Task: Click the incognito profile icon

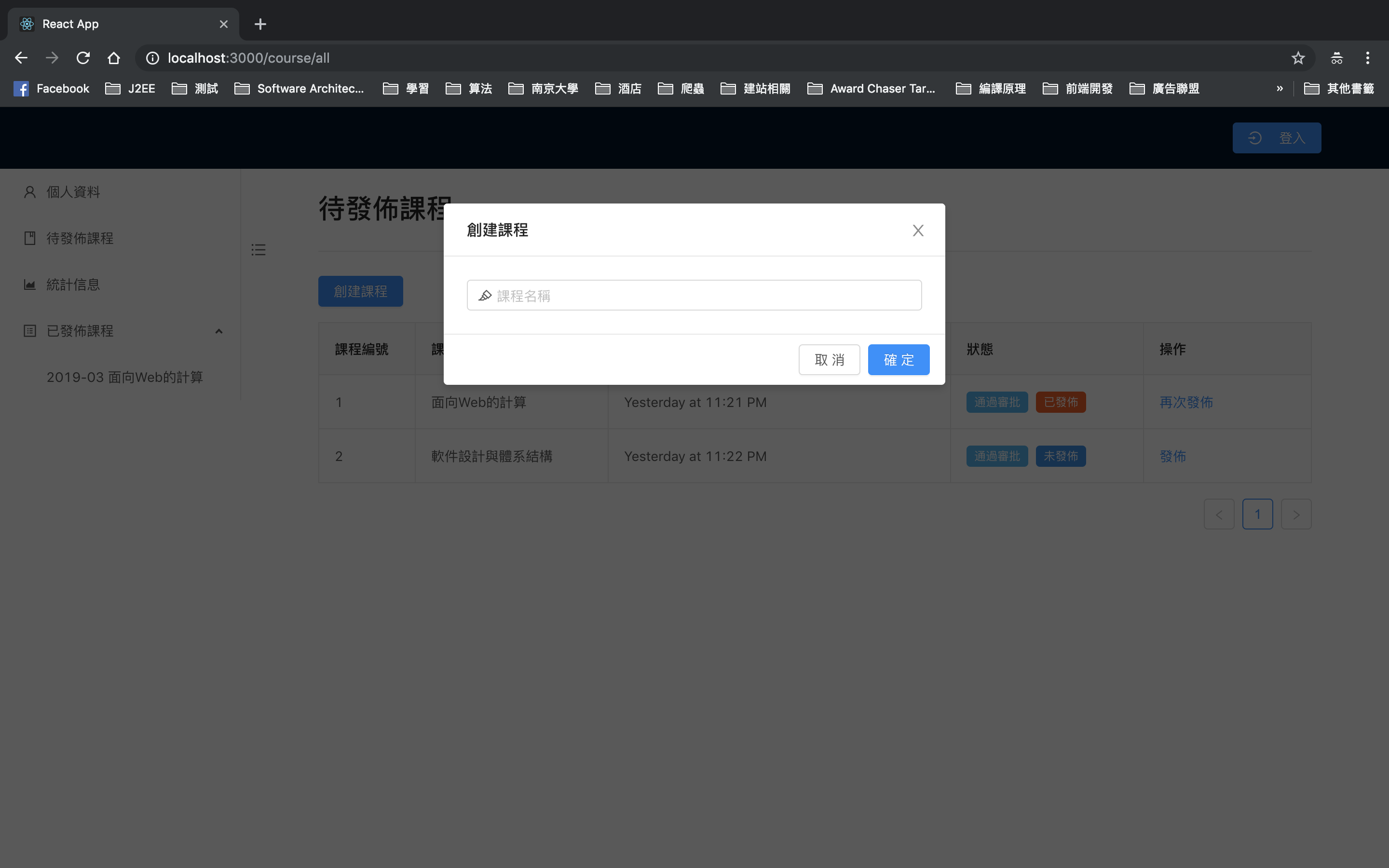Action: click(1336, 58)
